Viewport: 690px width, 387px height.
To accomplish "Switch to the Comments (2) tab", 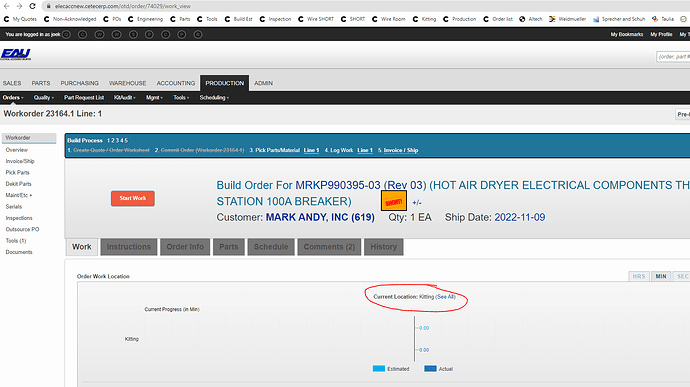I will pos(329,247).
